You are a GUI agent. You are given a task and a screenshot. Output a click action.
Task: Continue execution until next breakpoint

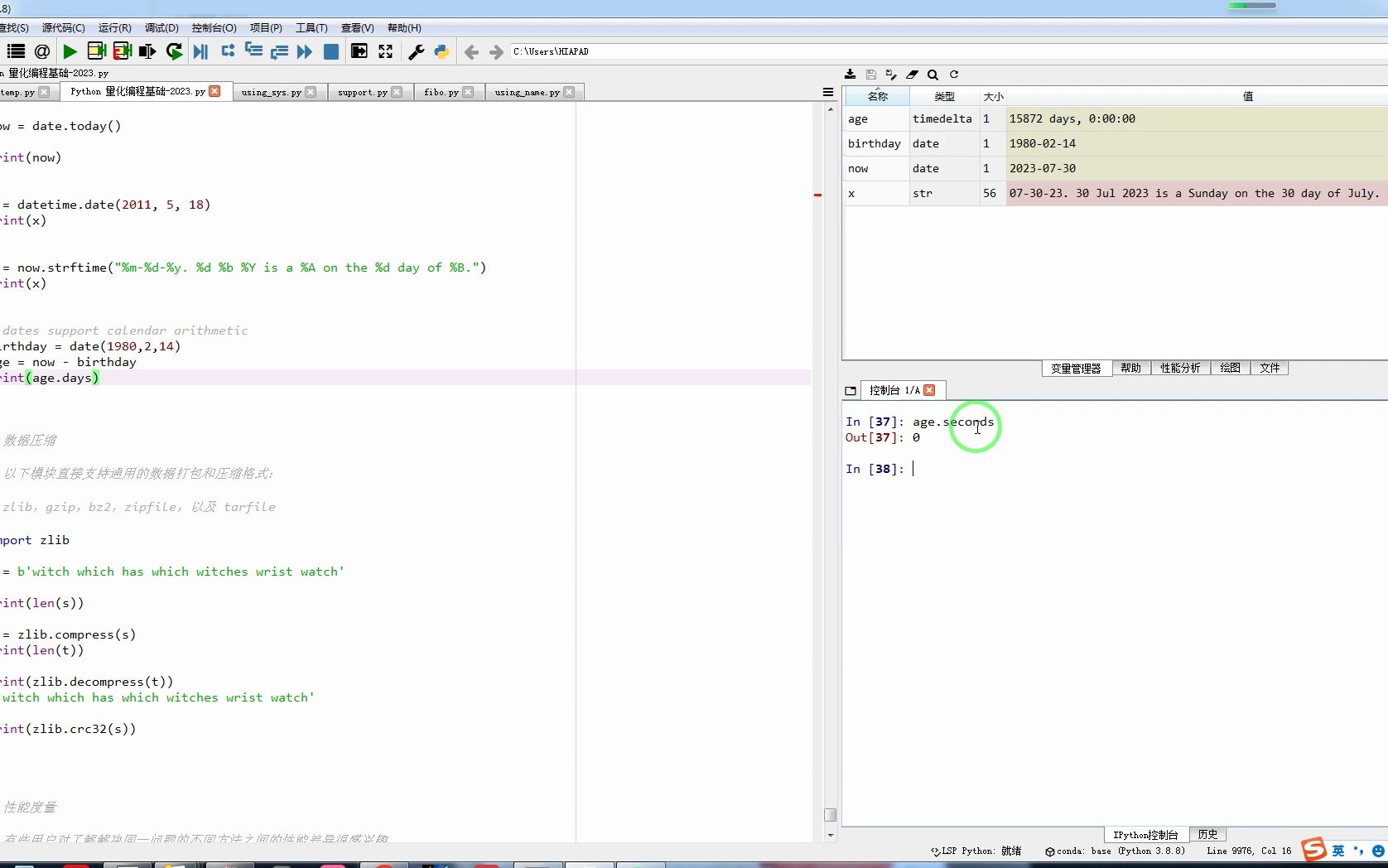pyautogui.click(x=305, y=51)
